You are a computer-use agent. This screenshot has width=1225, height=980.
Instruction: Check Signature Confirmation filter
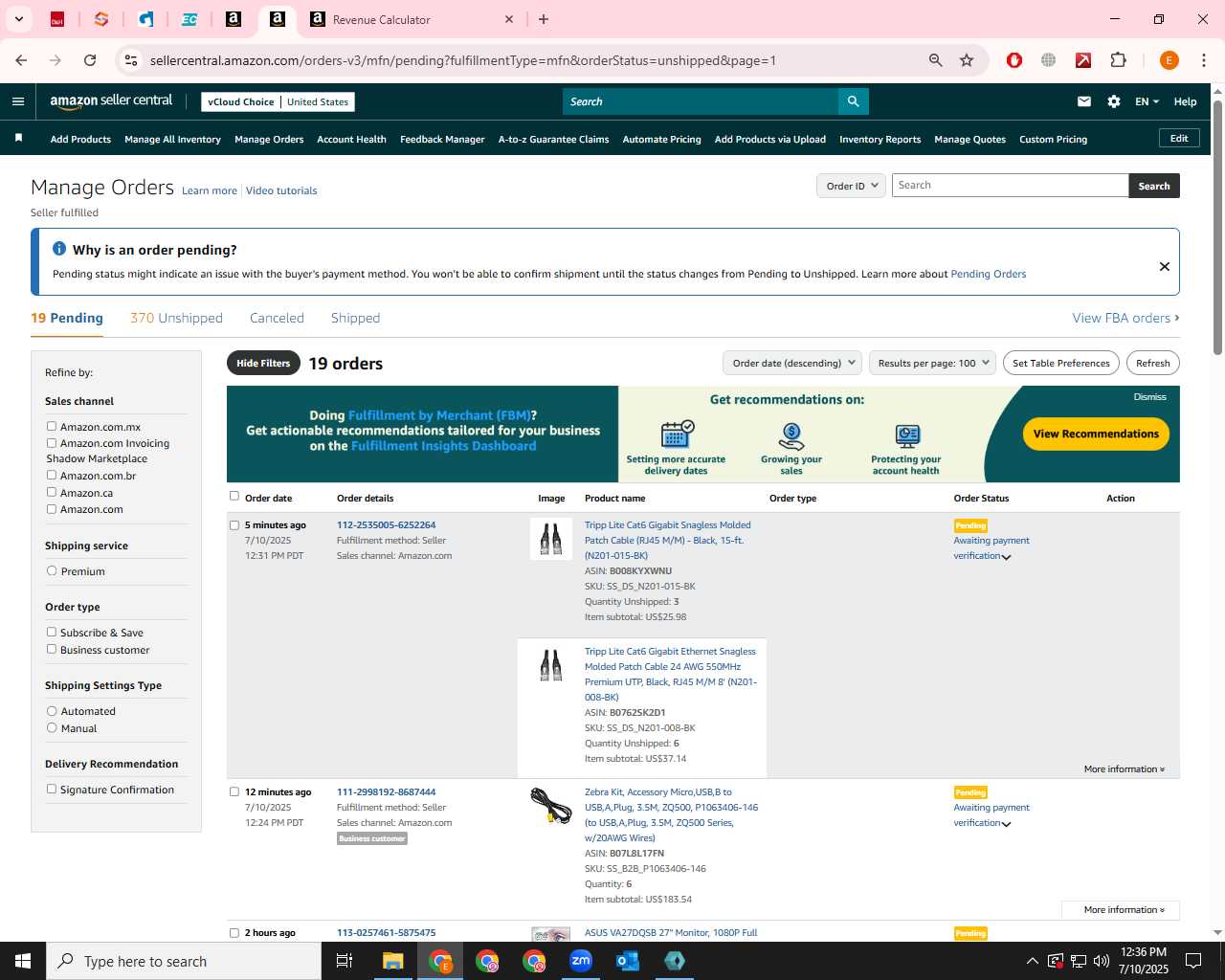pos(52,789)
